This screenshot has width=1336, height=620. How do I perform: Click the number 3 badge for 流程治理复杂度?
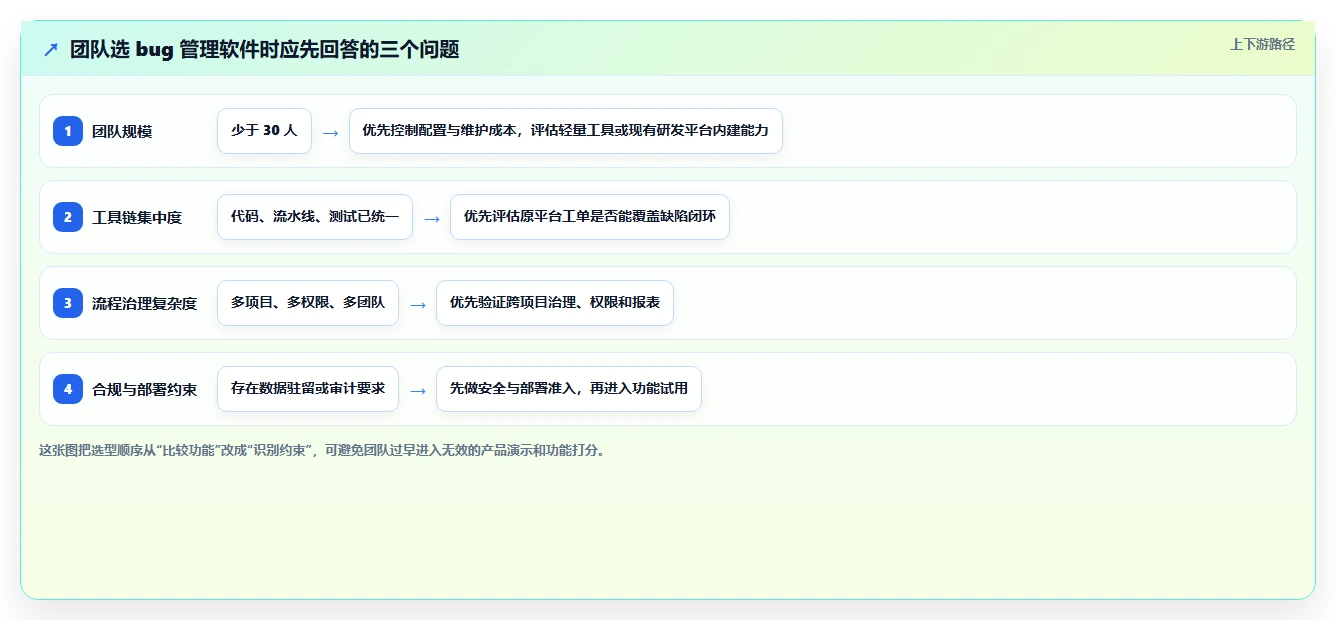(x=68, y=303)
